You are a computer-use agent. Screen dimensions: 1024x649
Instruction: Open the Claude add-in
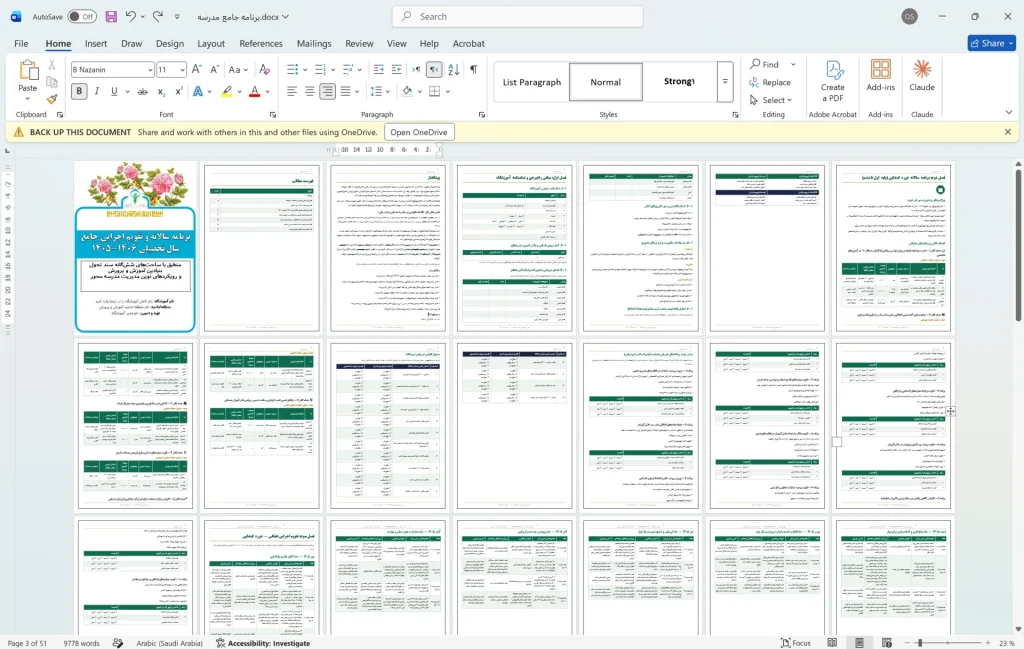tap(921, 75)
